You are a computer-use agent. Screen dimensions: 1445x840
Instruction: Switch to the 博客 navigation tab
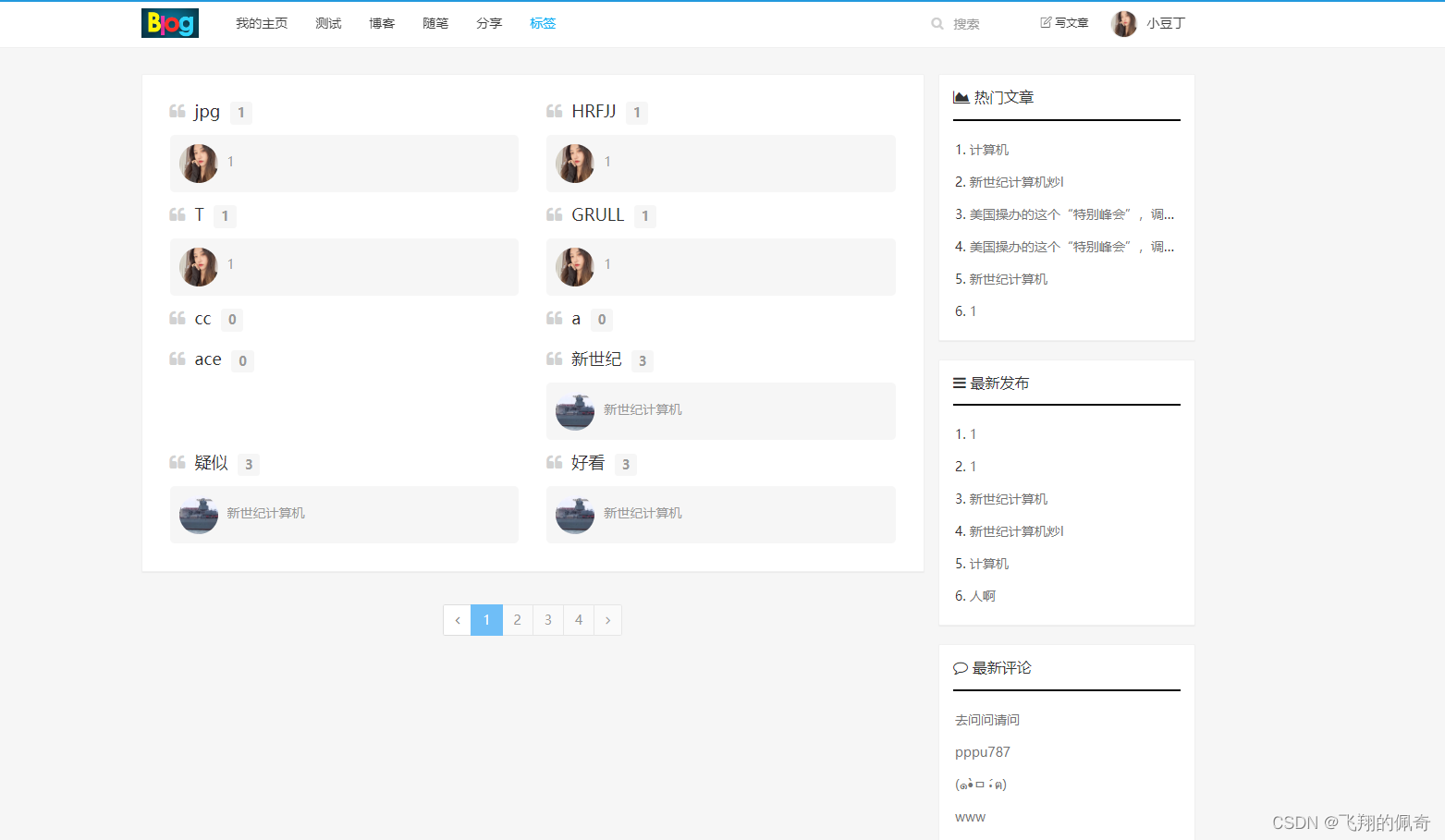(381, 23)
